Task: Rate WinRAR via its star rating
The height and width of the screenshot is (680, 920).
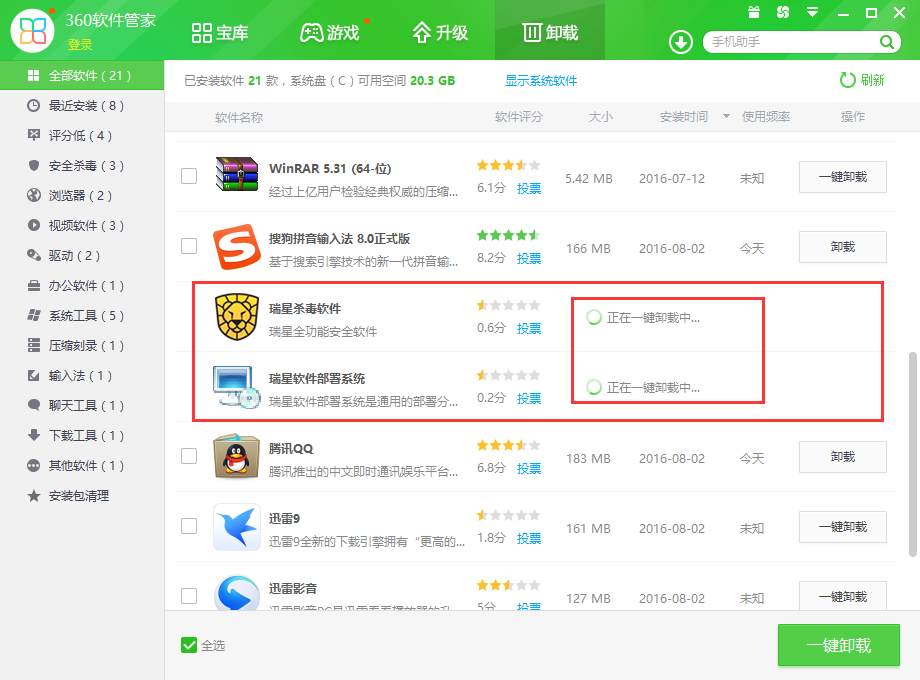Action: point(508,165)
